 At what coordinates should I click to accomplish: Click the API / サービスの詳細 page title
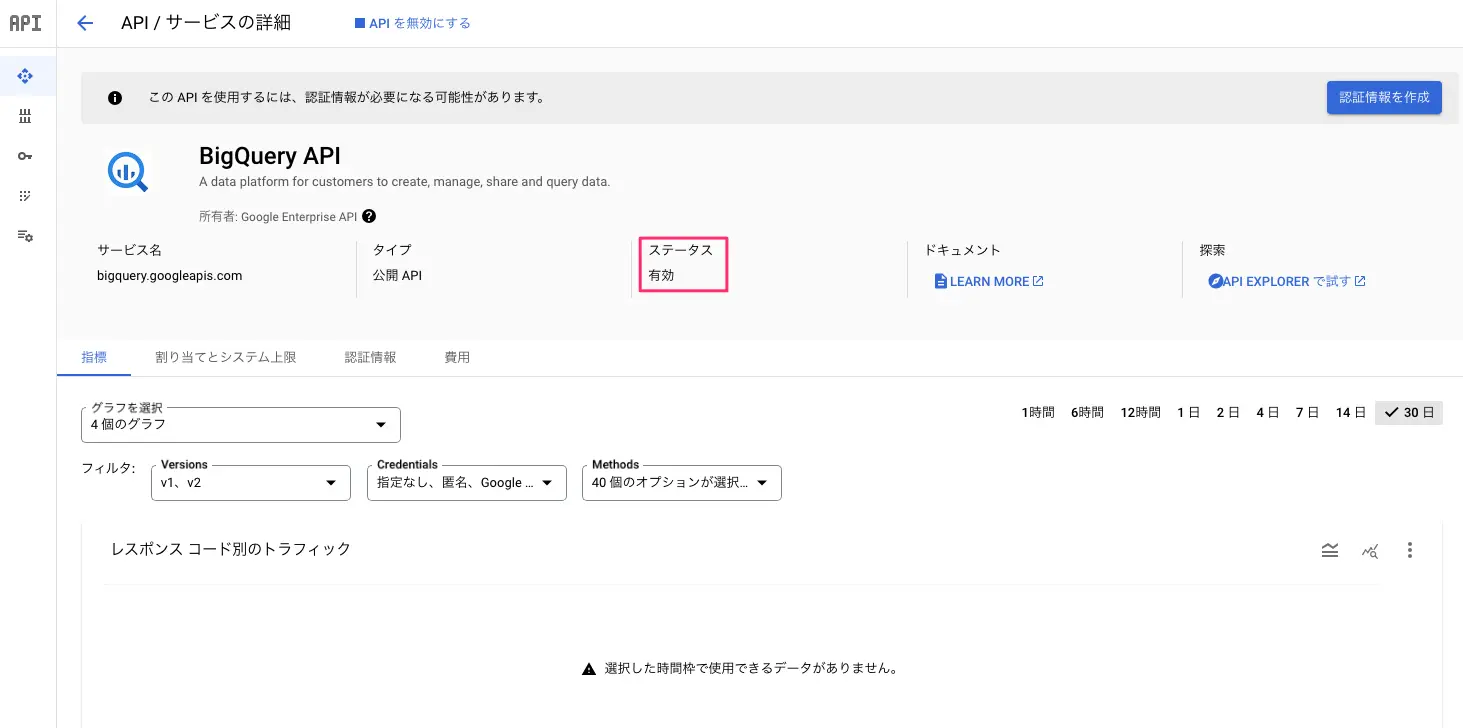click(x=206, y=22)
